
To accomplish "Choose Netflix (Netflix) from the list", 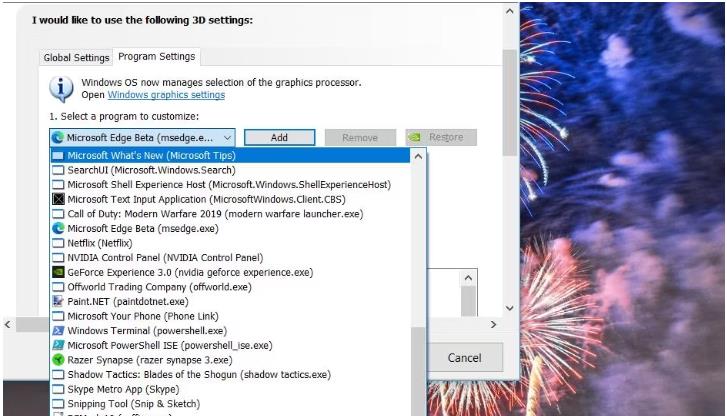I will point(230,243).
